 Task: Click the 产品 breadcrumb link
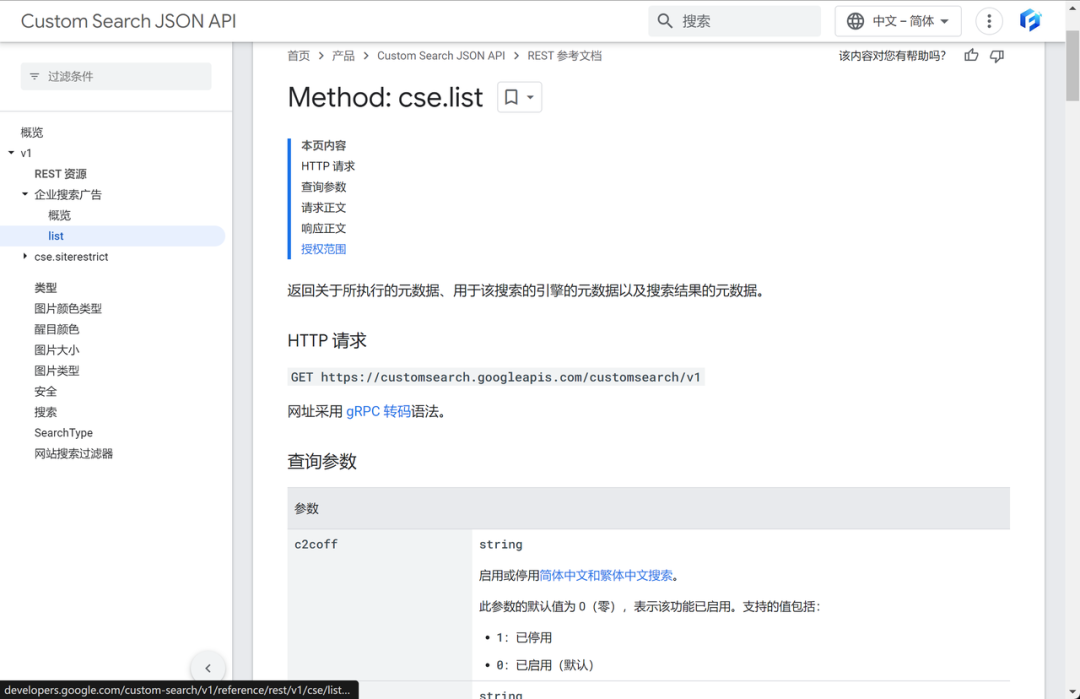pos(343,56)
